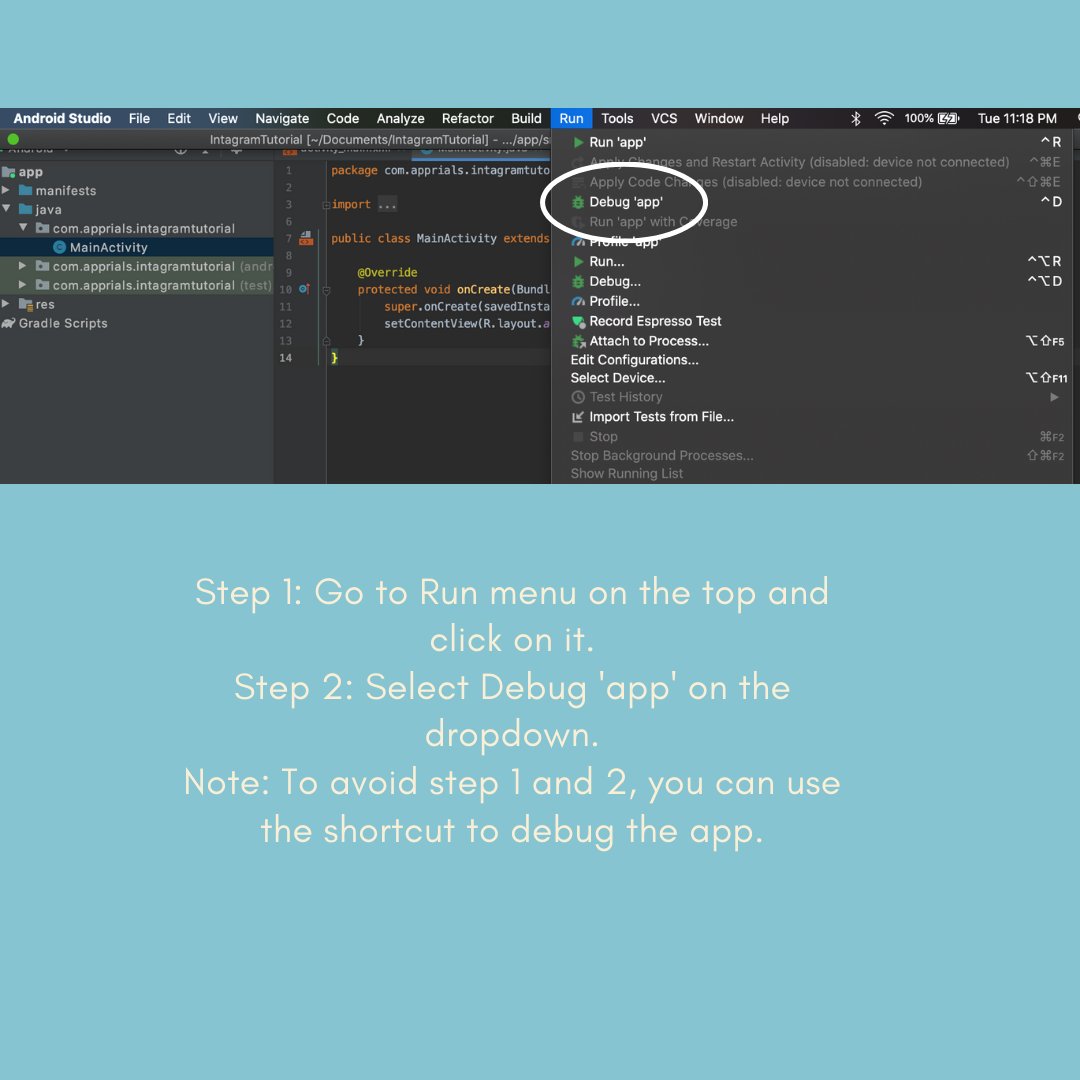Viewport: 1080px width, 1080px height.
Task: Click the green Run 'app' play icon
Action: (579, 143)
